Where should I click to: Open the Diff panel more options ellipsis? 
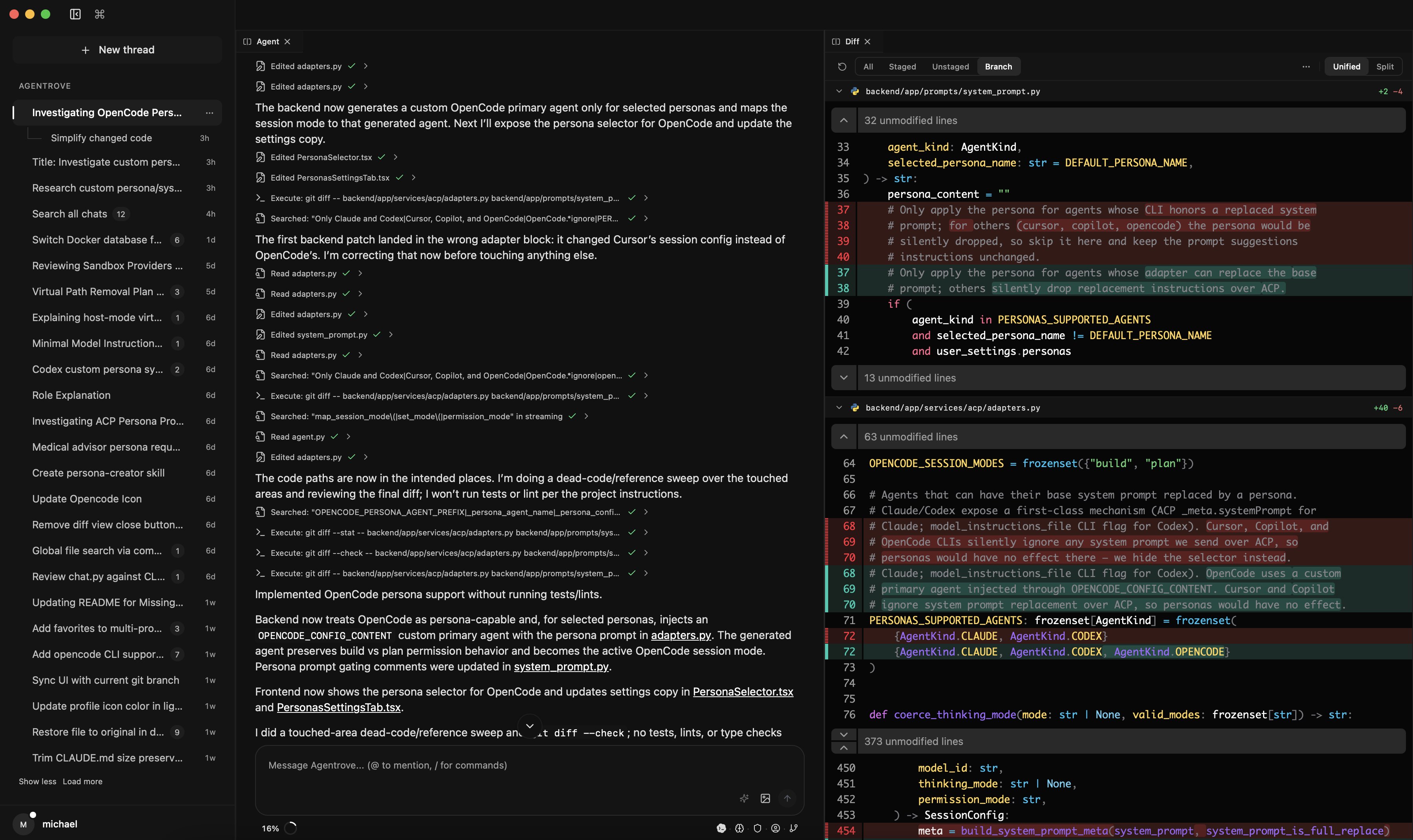coord(1305,67)
